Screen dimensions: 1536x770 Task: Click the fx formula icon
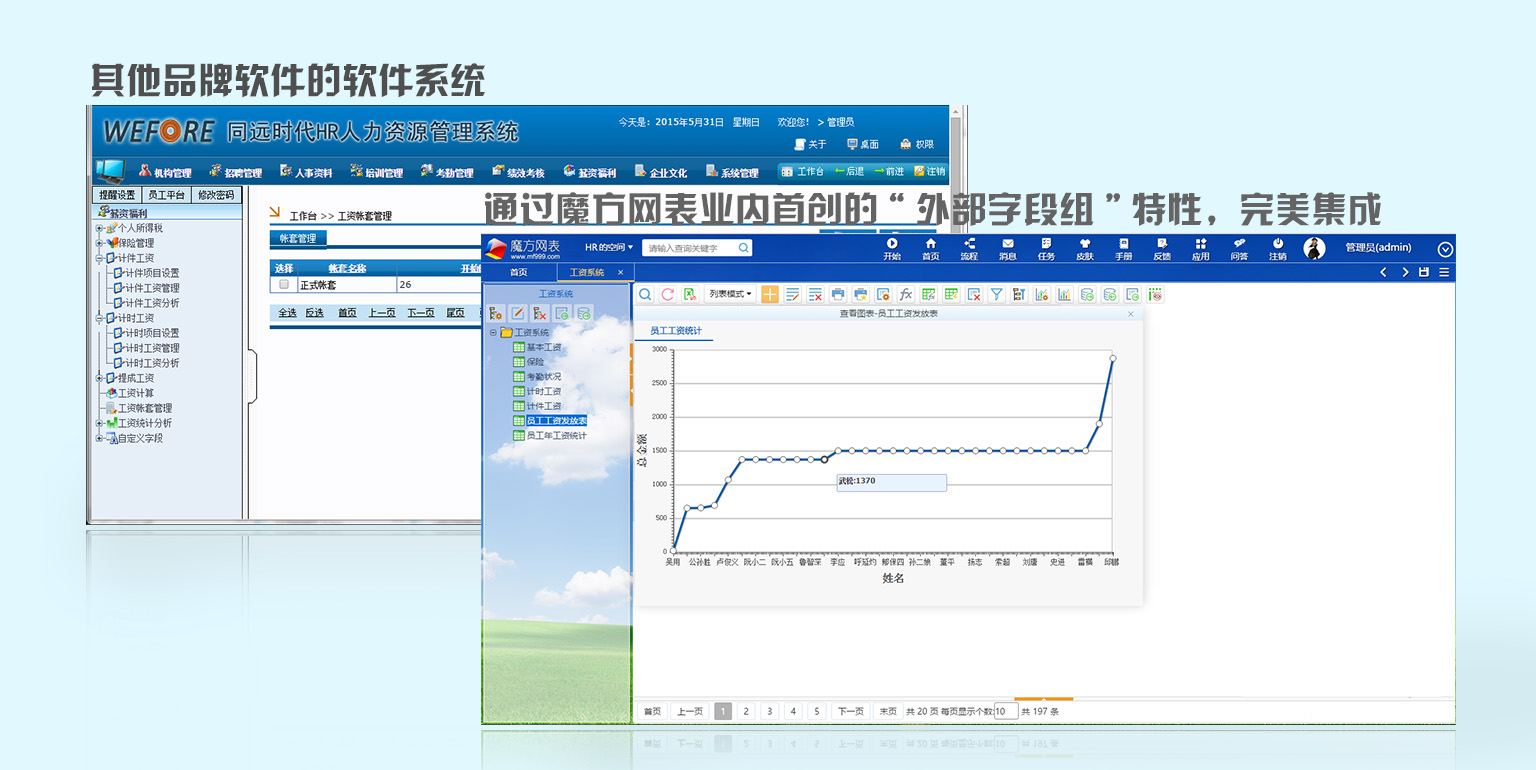(905, 294)
